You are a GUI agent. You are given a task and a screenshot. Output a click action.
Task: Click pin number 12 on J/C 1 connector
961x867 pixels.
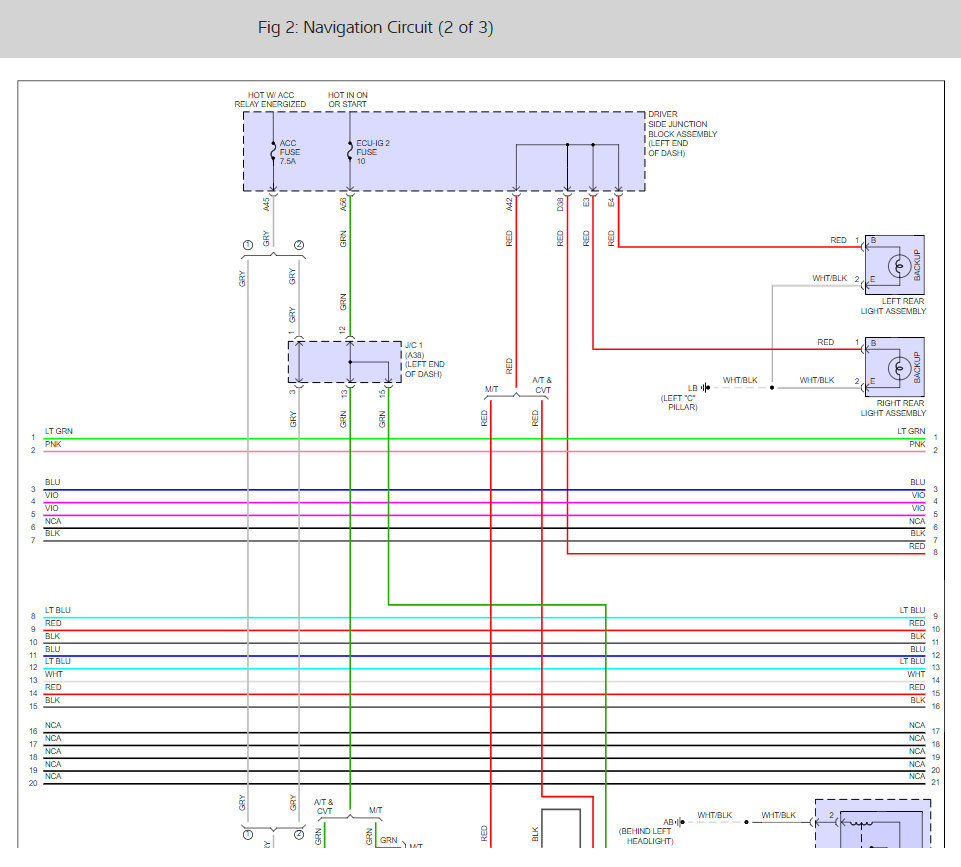pos(343,330)
